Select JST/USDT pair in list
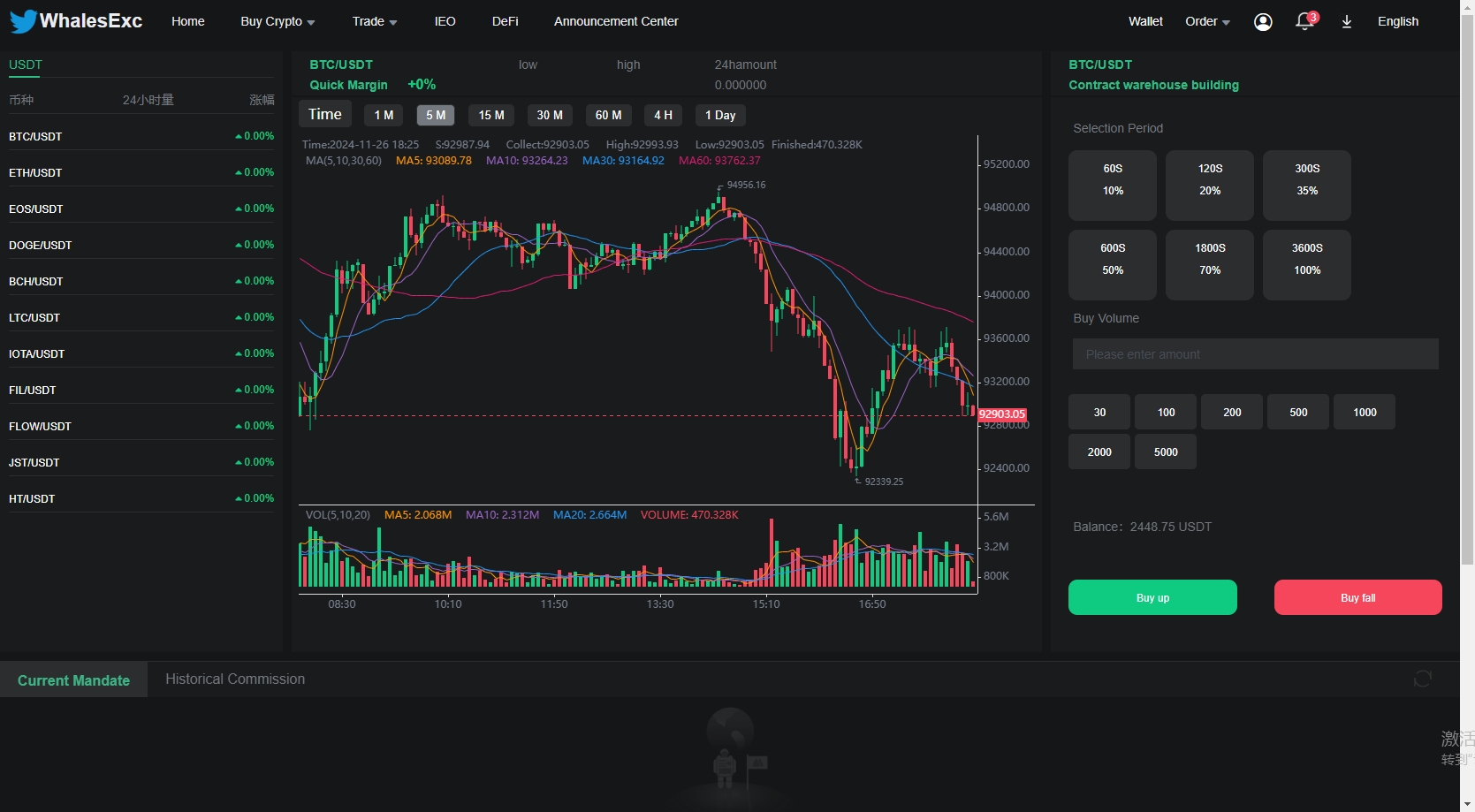1475x812 pixels. pyautogui.click(x=141, y=462)
